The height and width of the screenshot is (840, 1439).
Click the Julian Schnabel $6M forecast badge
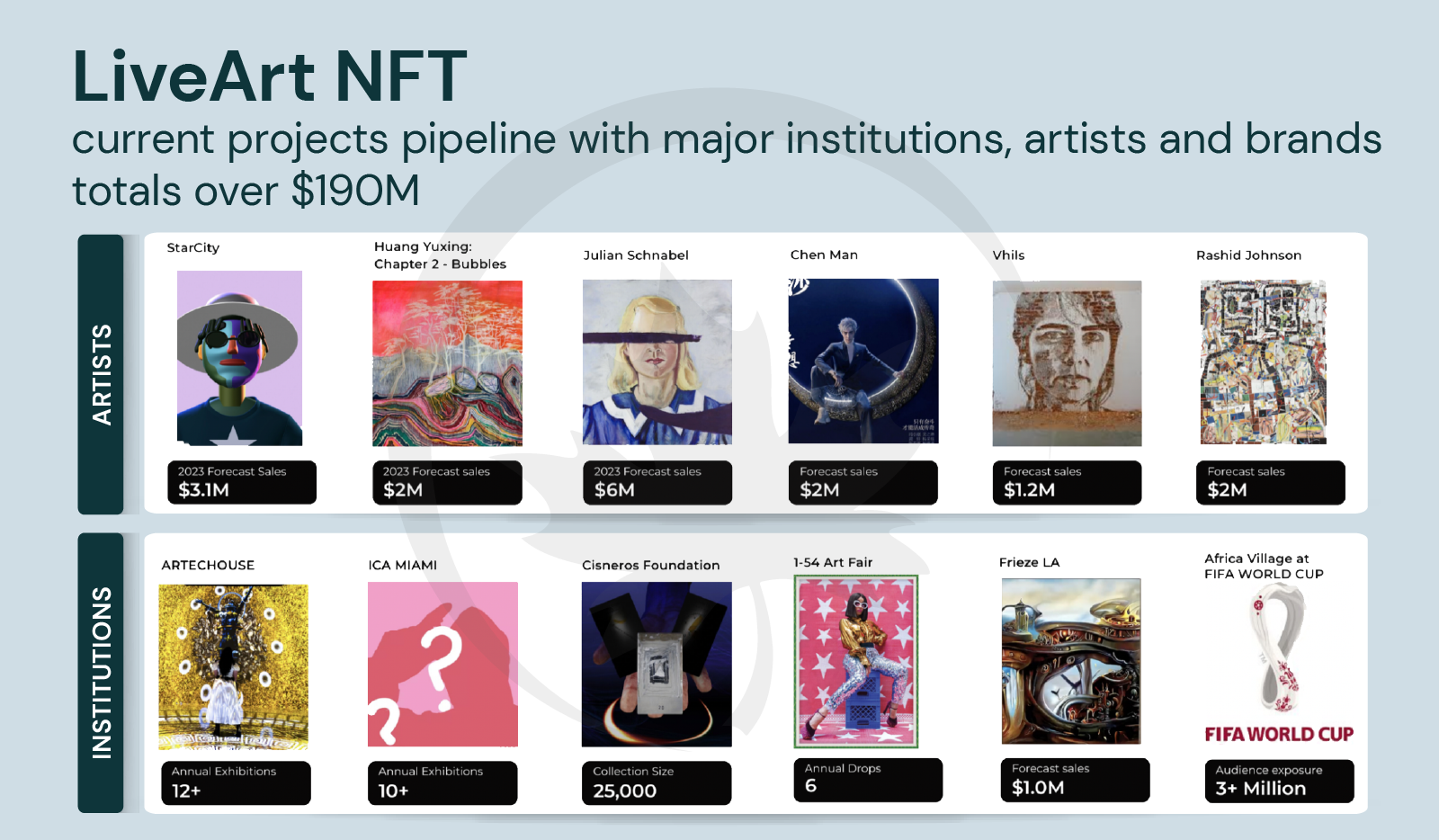(657, 482)
